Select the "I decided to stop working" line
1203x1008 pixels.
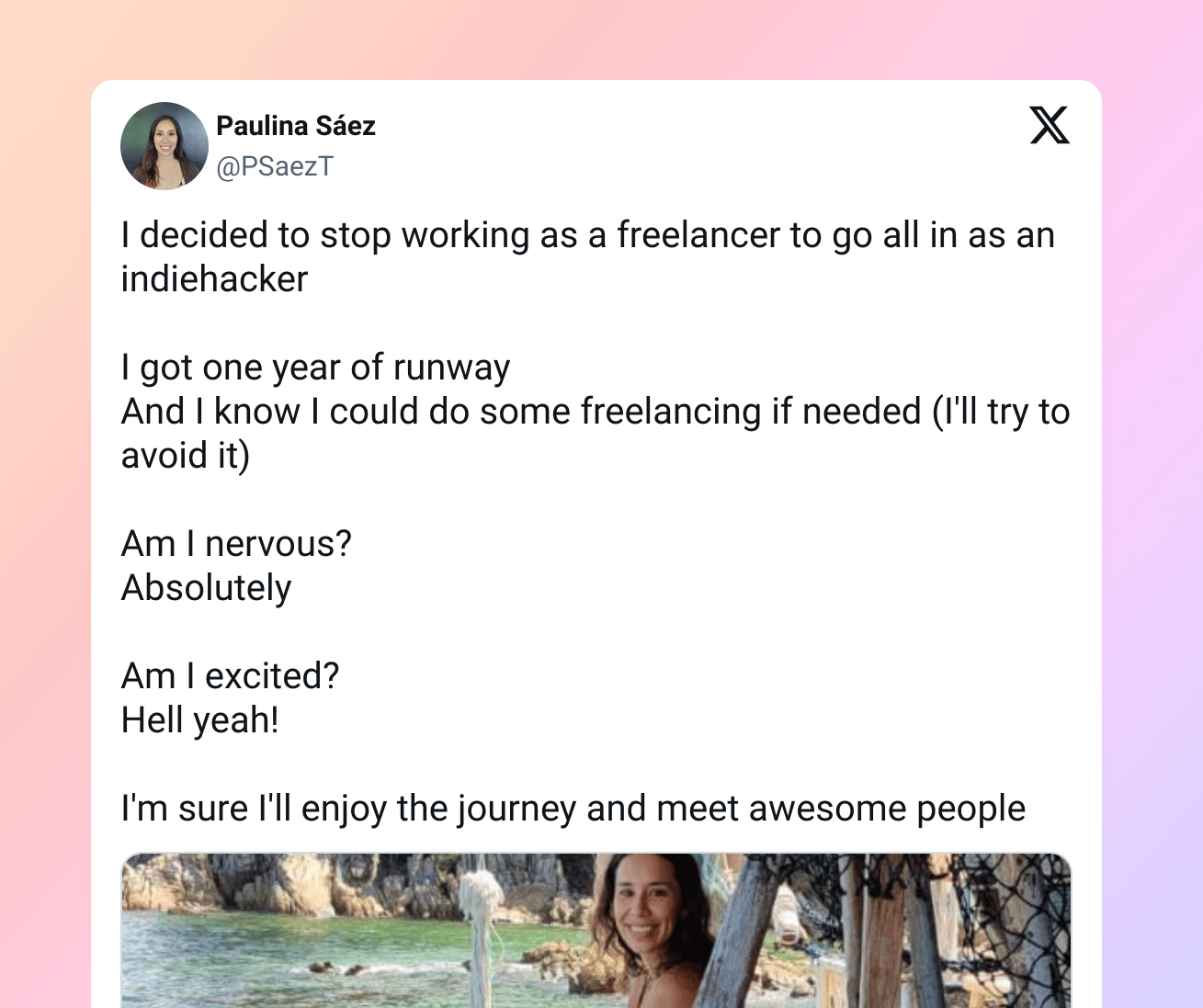(x=588, y=235)
